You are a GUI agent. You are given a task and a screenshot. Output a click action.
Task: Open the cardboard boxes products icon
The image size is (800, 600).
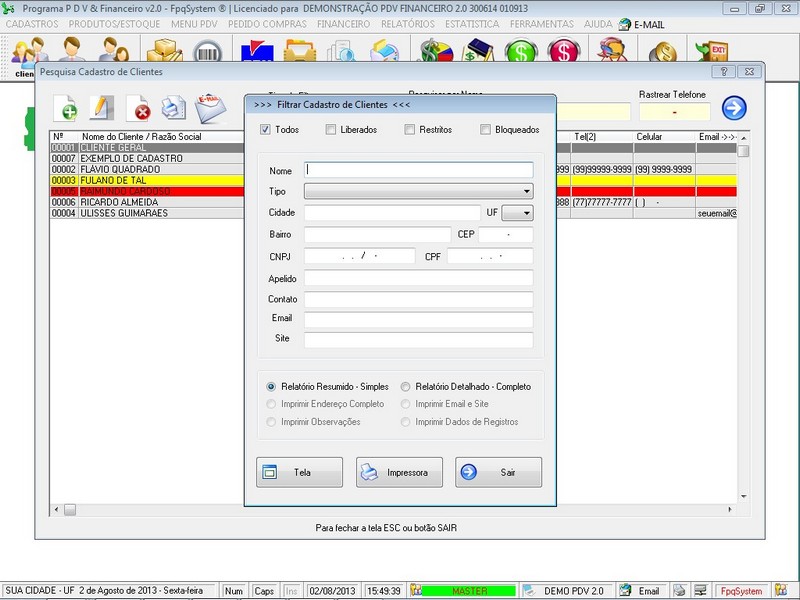click(164, 50)
